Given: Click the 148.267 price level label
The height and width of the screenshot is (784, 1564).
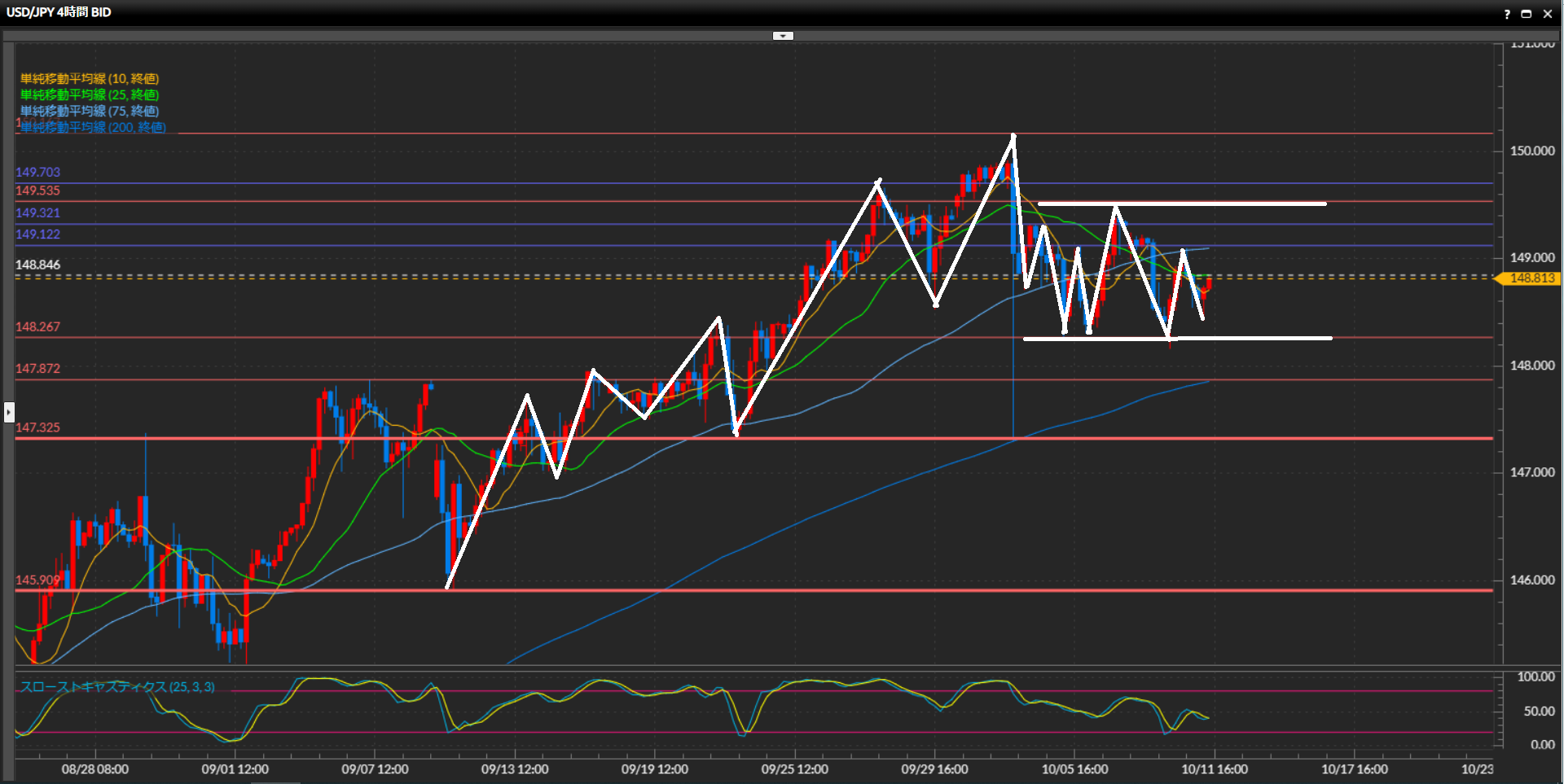Looking at the screenshot, I should pos(37,327).
